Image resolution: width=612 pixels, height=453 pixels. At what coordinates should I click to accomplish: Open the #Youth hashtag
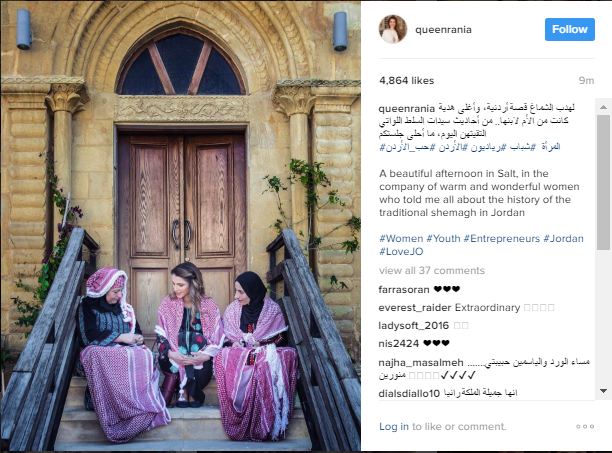coord(443,238)
